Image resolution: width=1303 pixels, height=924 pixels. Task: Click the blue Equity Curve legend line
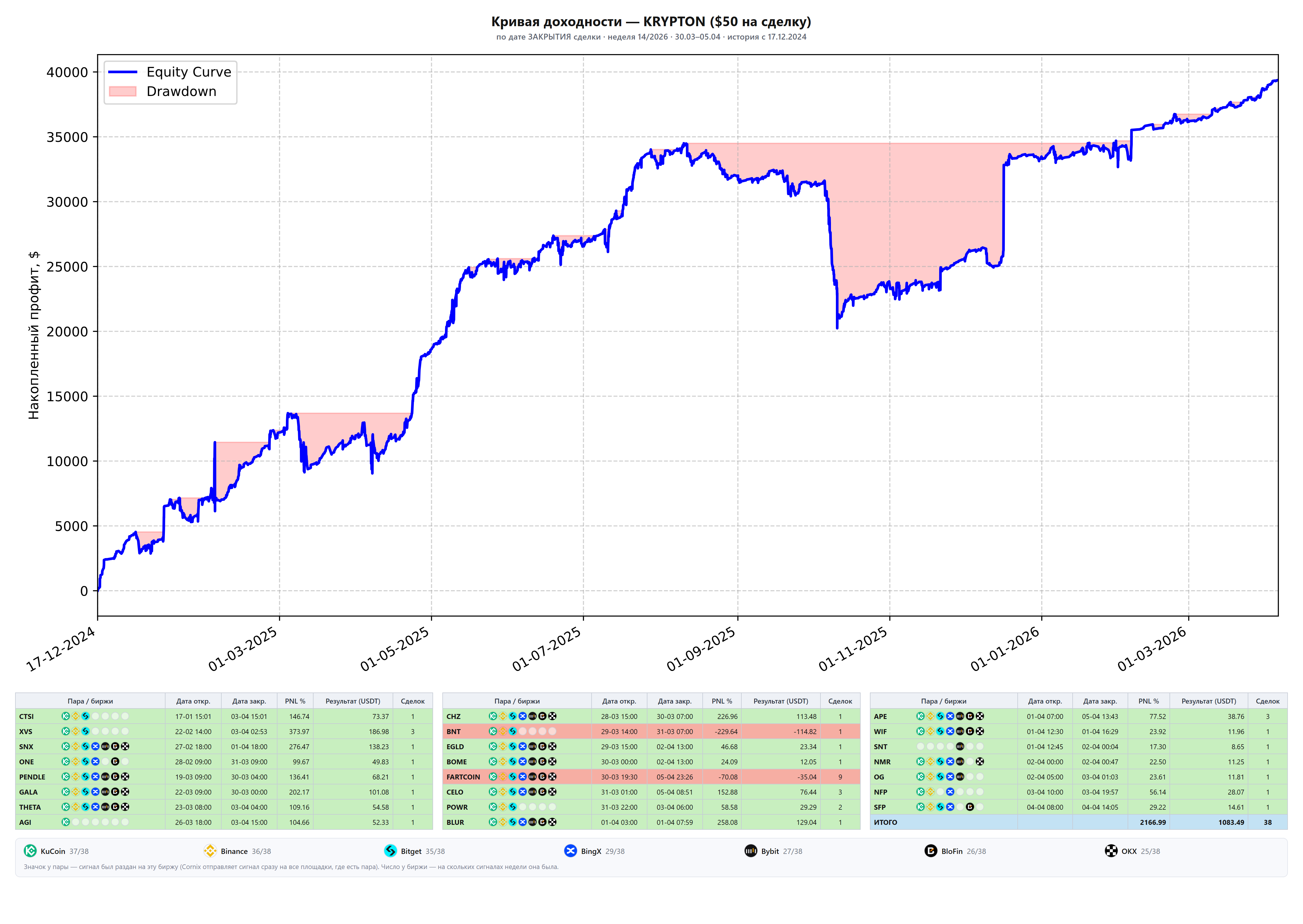123,72
